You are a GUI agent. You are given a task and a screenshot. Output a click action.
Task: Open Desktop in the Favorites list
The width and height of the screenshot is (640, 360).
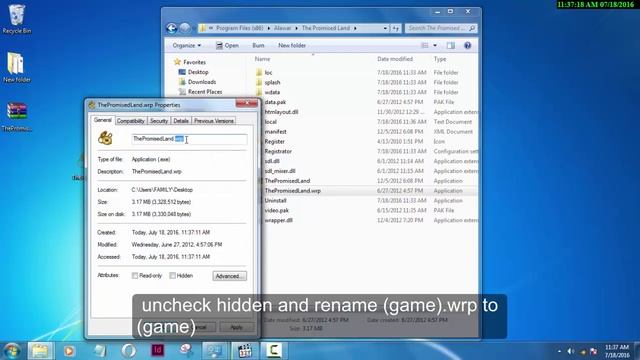point(198,72)
